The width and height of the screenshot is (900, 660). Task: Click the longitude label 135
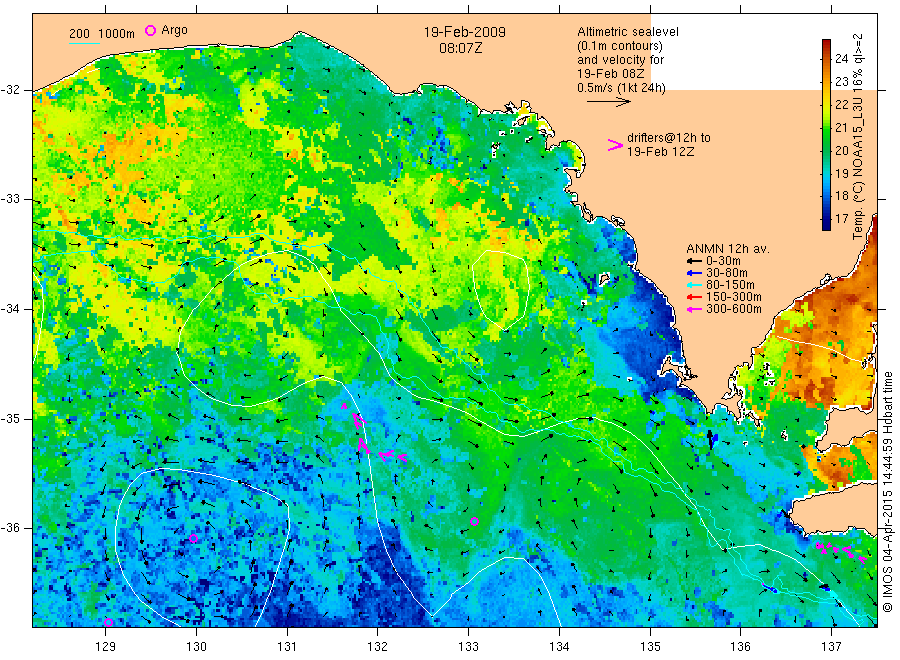click(650, 647)
